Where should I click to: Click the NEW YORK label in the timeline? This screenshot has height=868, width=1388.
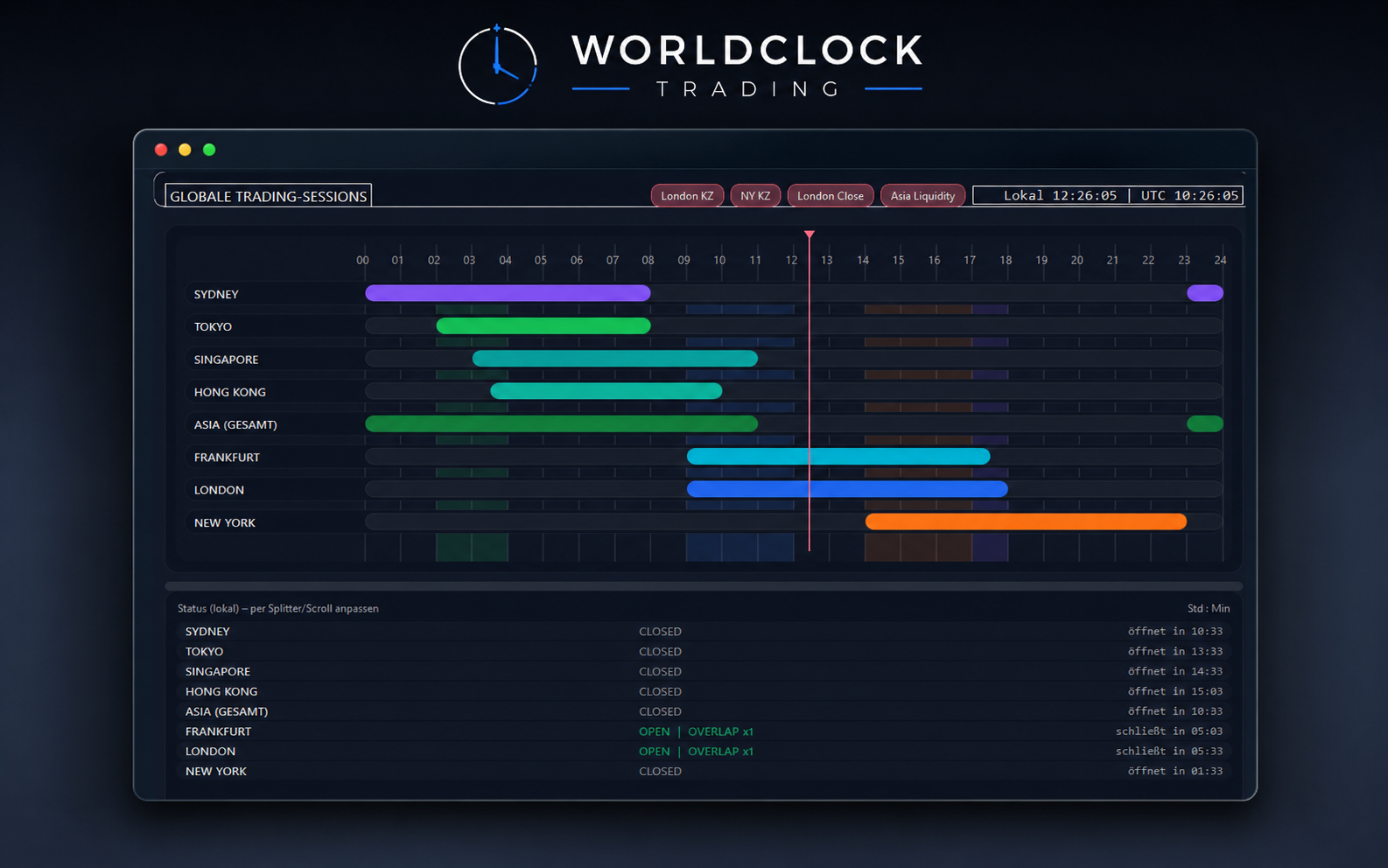pos(225,522)
